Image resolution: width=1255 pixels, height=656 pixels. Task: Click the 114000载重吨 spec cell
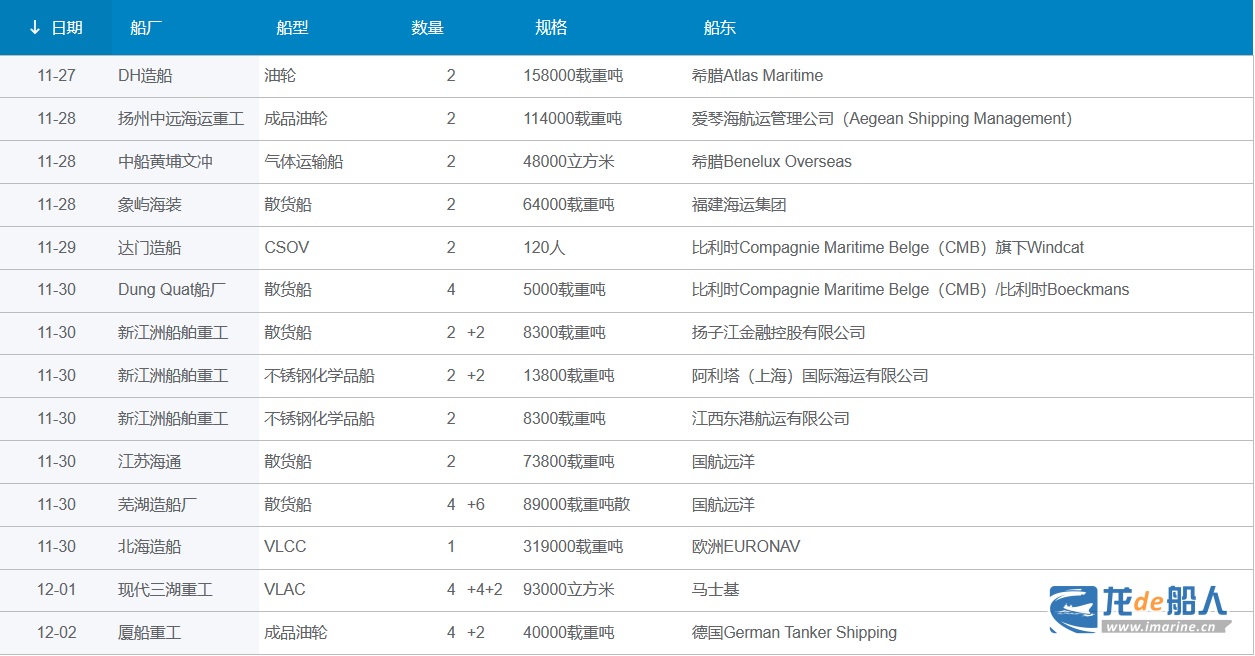(573, 119)
